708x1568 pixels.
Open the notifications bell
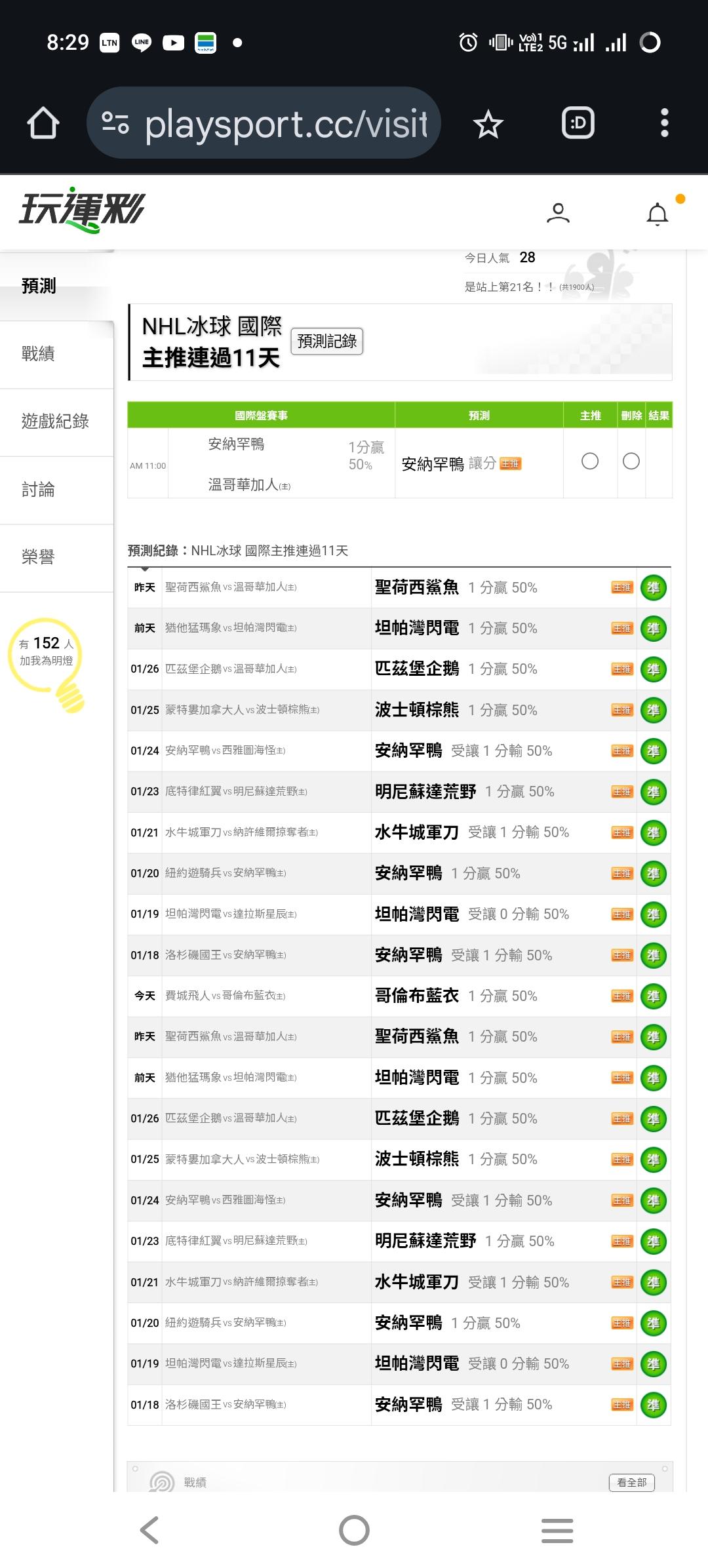658,214
